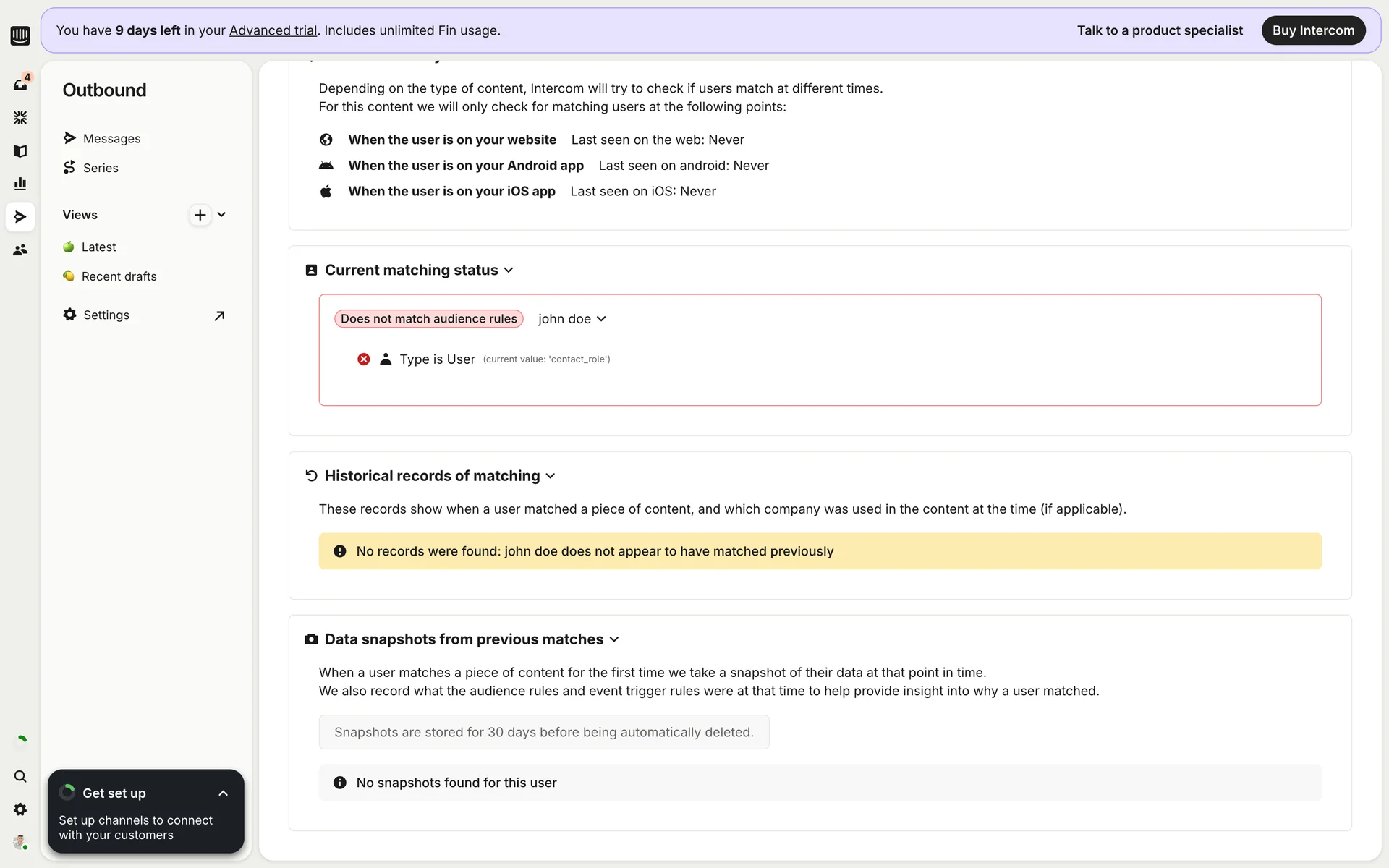
Task: Open the Advanced trial link
Action: pyautogui.click(x=273, y=30)
